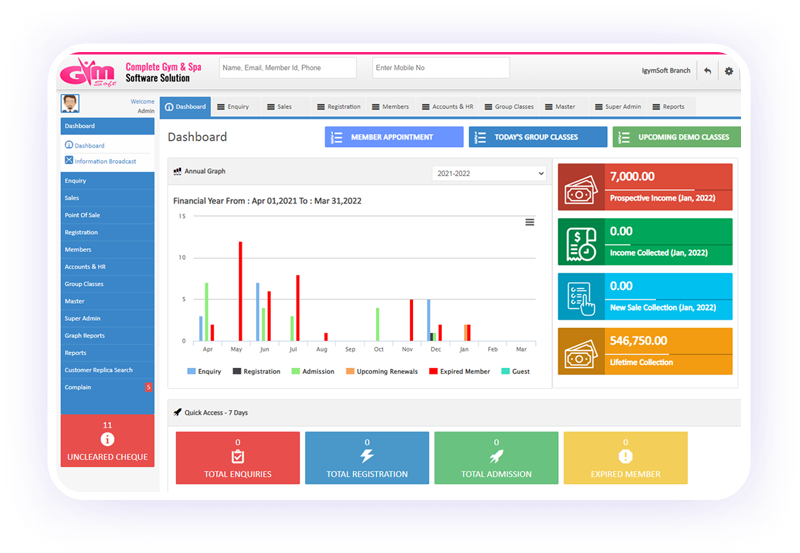Image resolution: width=800 pixels, height=553 pixels.
Task: Expand sidebar Sales menu
Action: 107,198
